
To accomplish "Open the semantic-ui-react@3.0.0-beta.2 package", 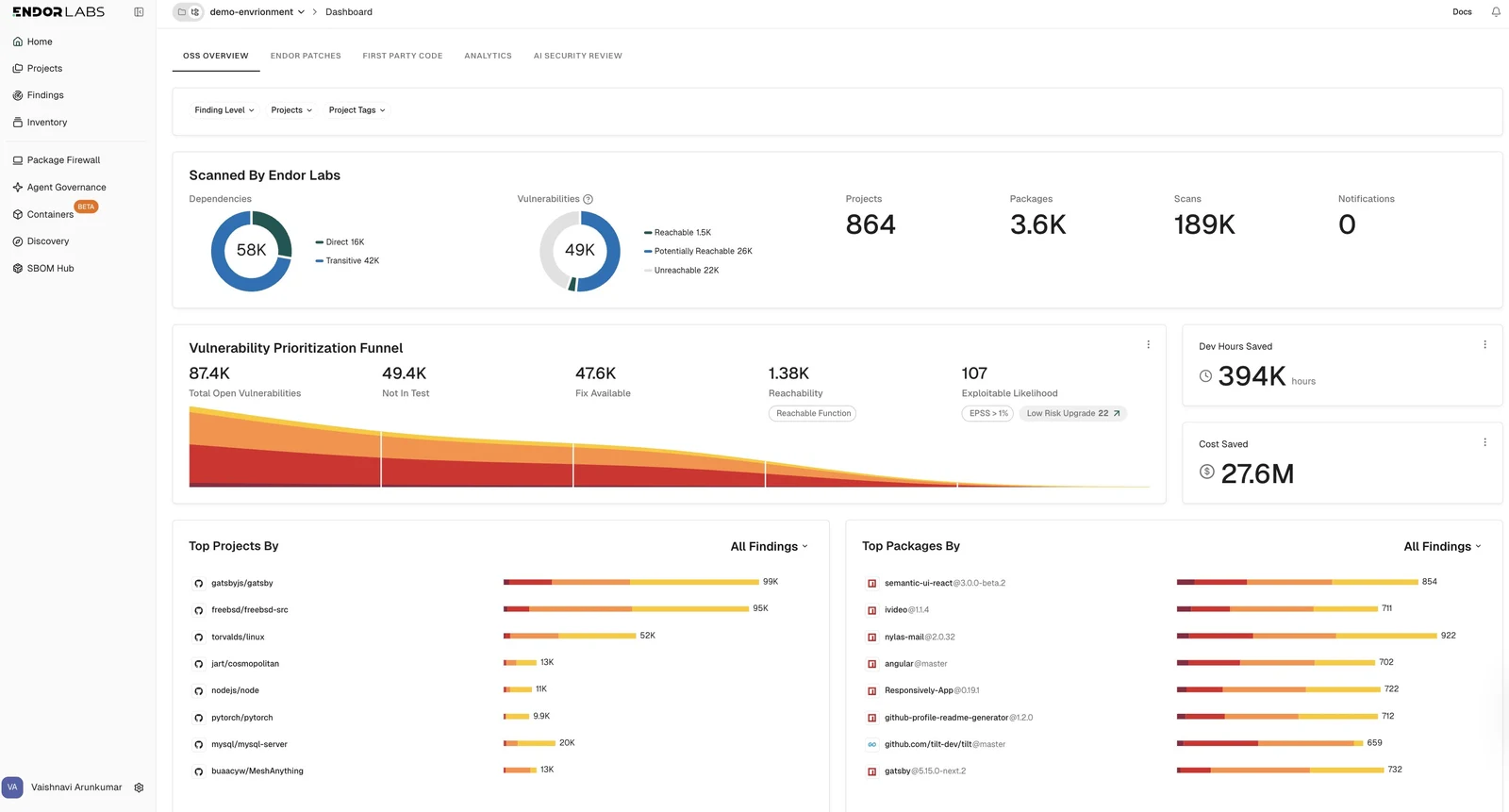I will pyautogui.click(x=945, y=583).
